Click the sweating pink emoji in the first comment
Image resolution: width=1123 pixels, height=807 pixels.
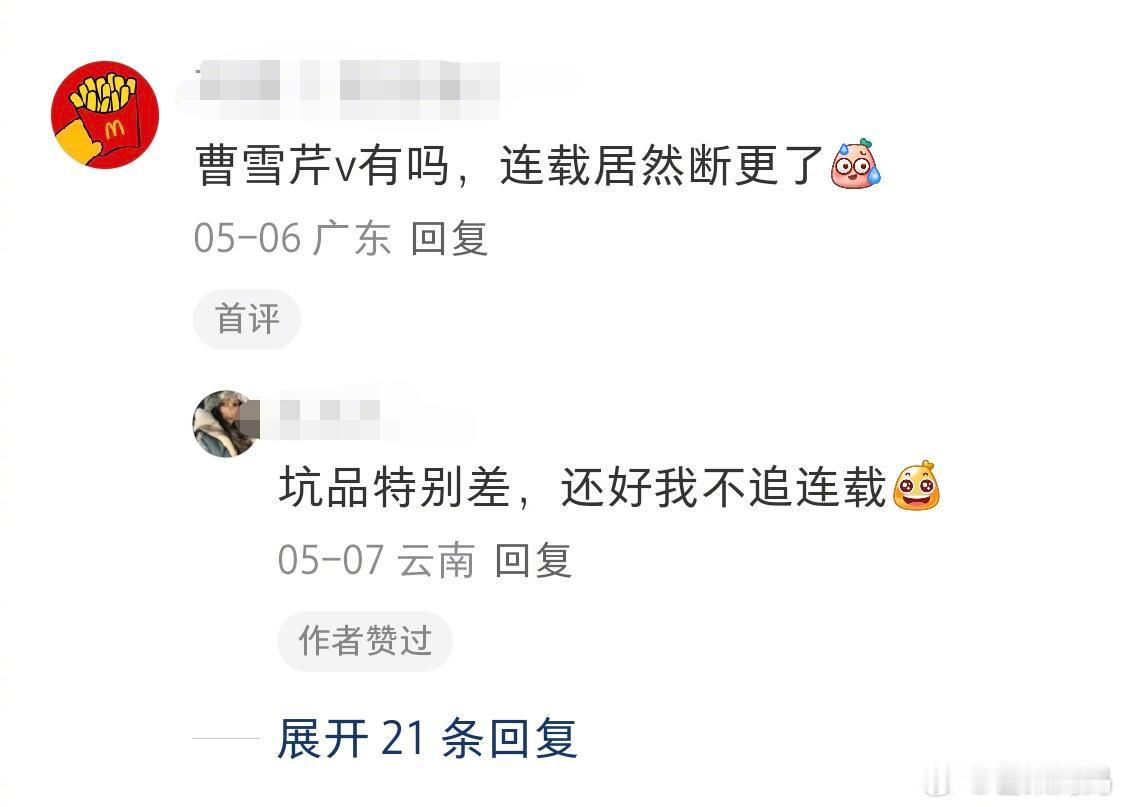[x=855, y=164]
